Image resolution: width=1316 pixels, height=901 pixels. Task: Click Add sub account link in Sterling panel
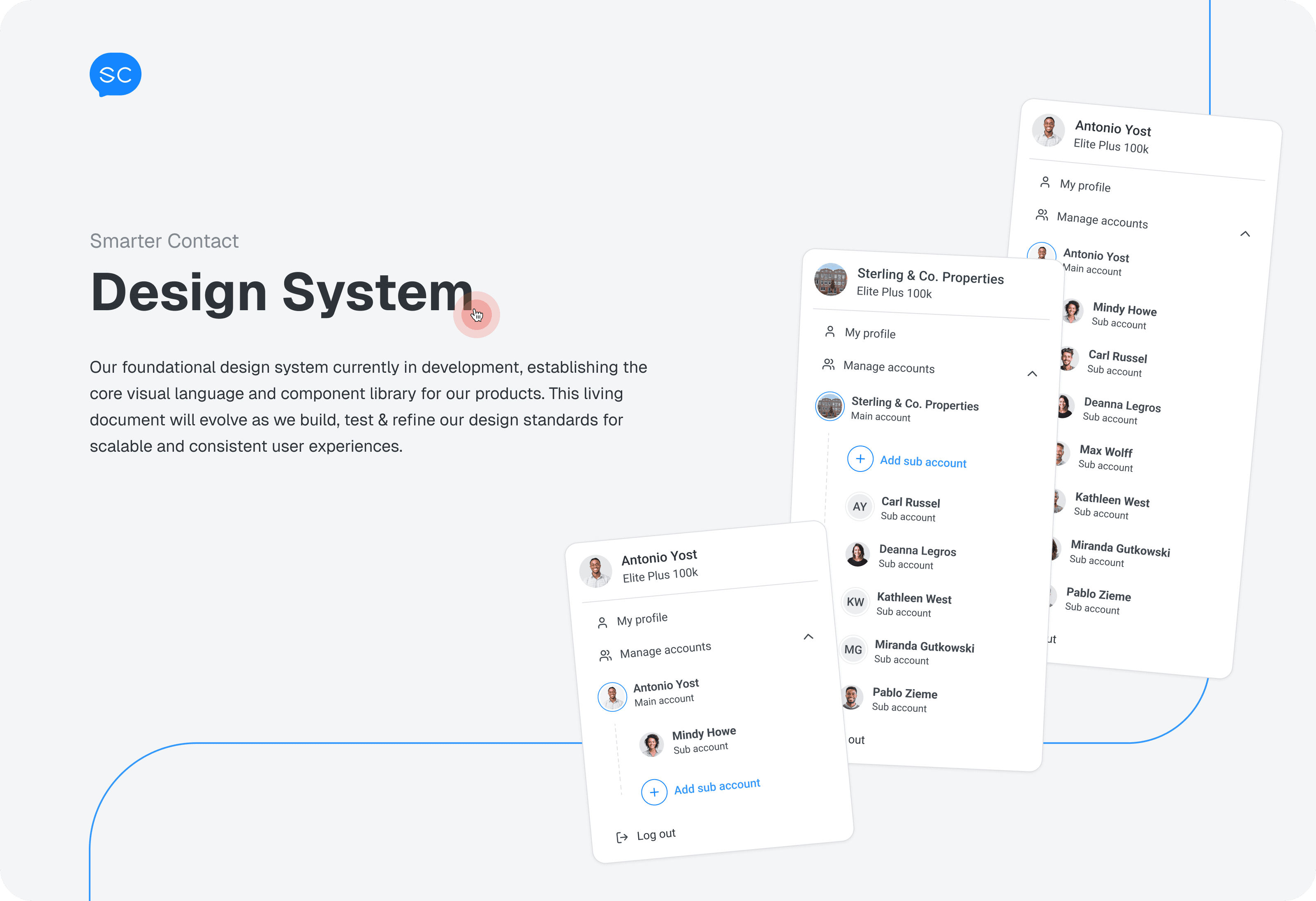[923, 462]
